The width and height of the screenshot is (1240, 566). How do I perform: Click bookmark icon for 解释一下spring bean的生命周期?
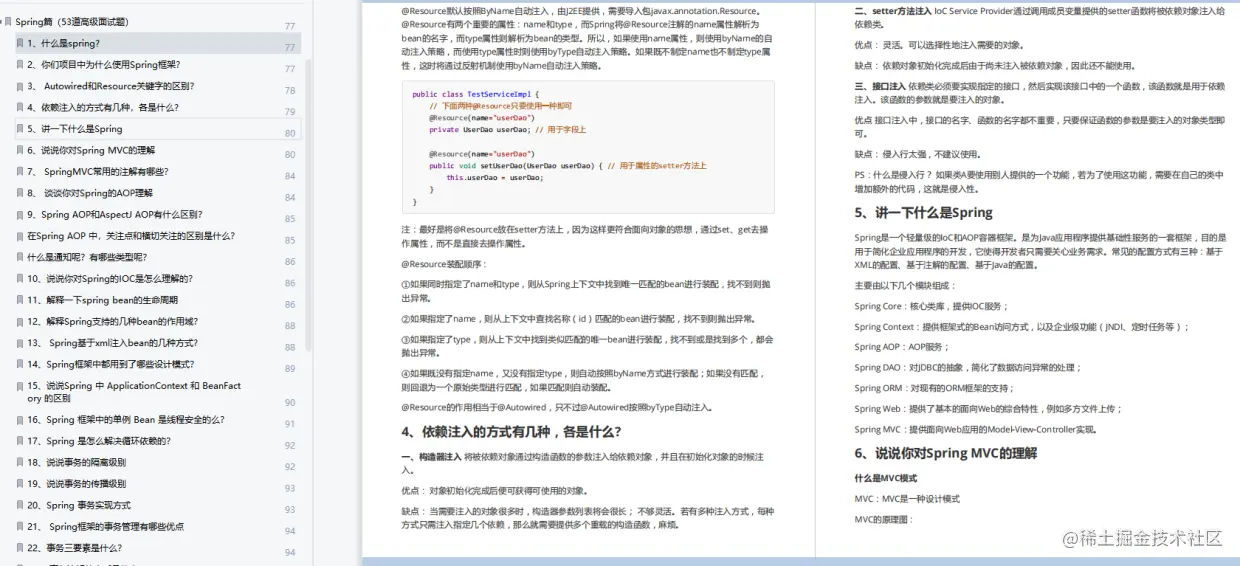click(x=19, y=300)
